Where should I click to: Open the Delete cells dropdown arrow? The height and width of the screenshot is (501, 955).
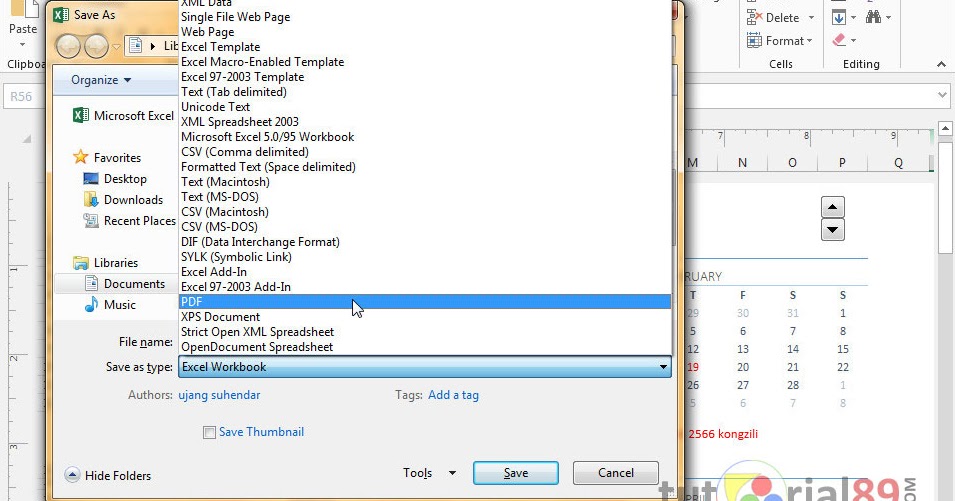[x=811, y=18]
